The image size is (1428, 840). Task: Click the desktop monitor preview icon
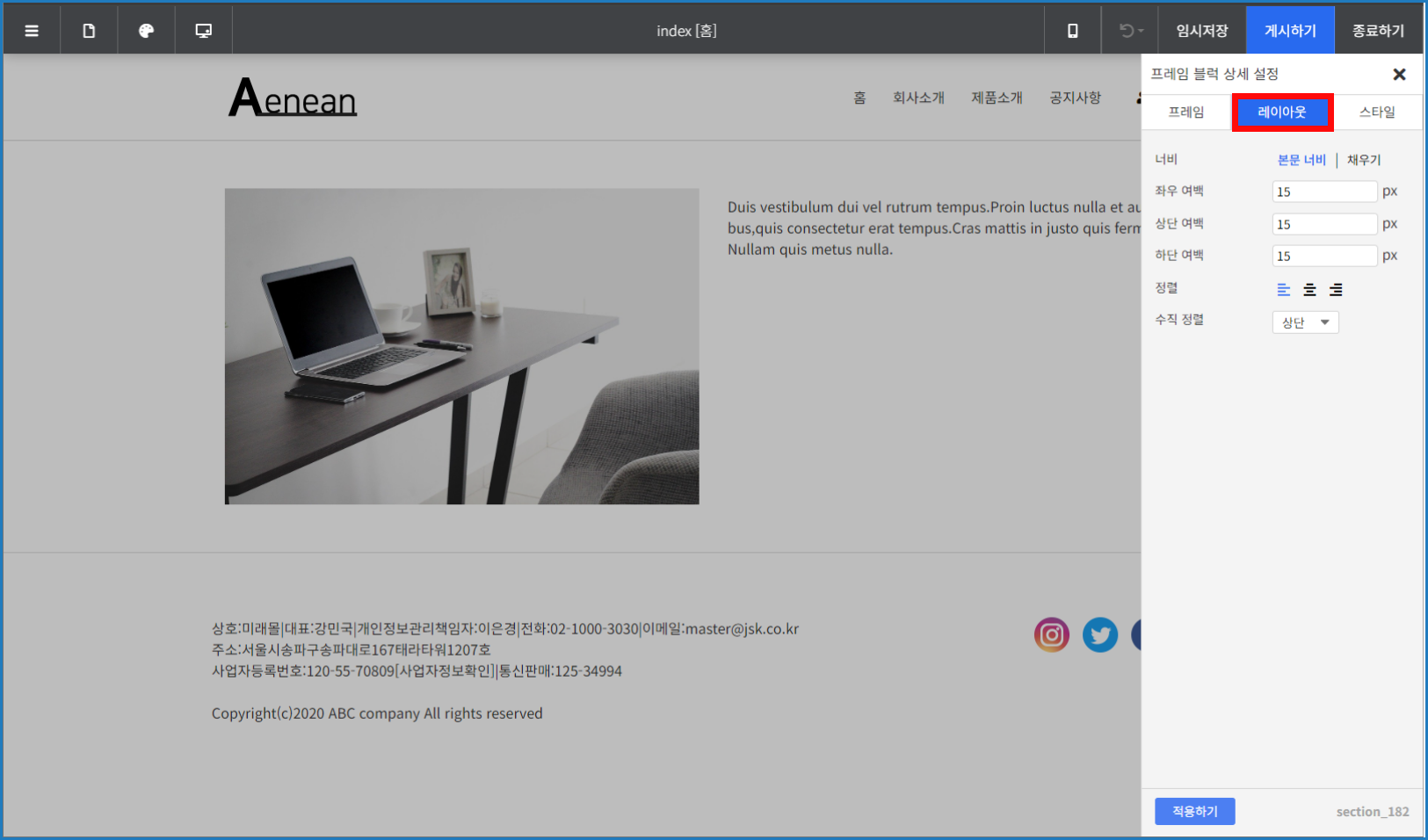point(203,31)
